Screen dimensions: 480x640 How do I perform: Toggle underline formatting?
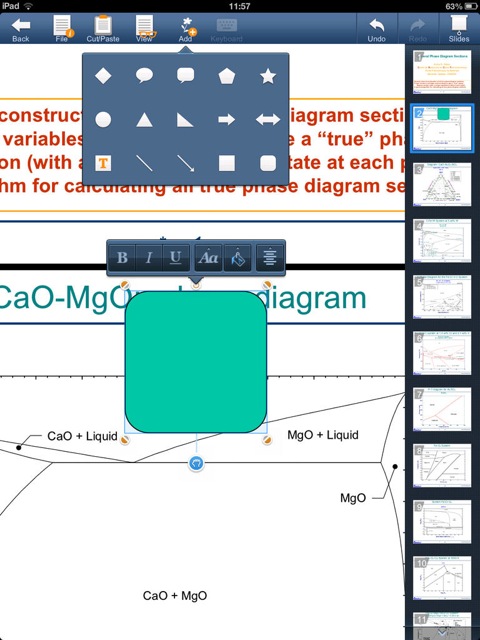tap(176, 258)
